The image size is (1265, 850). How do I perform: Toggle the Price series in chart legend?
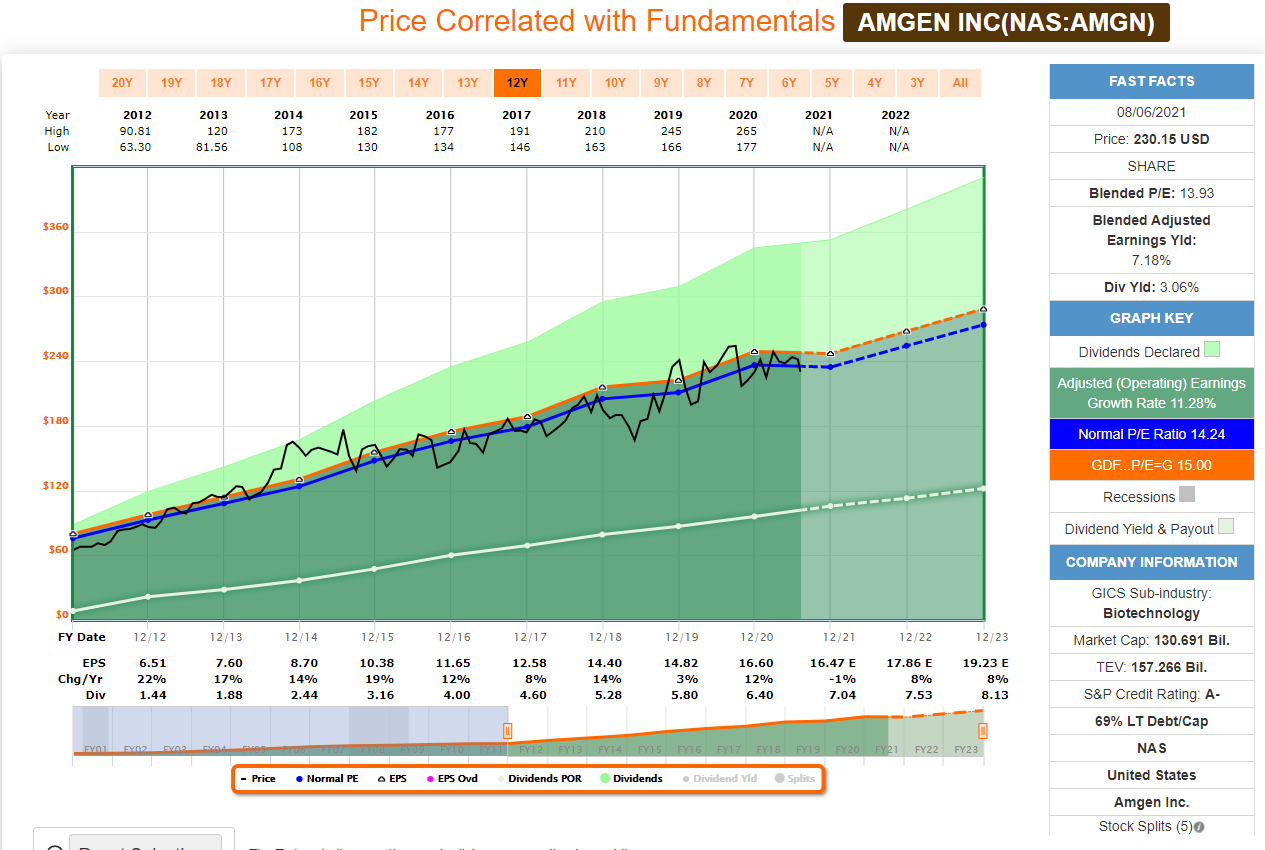[258, 778]
